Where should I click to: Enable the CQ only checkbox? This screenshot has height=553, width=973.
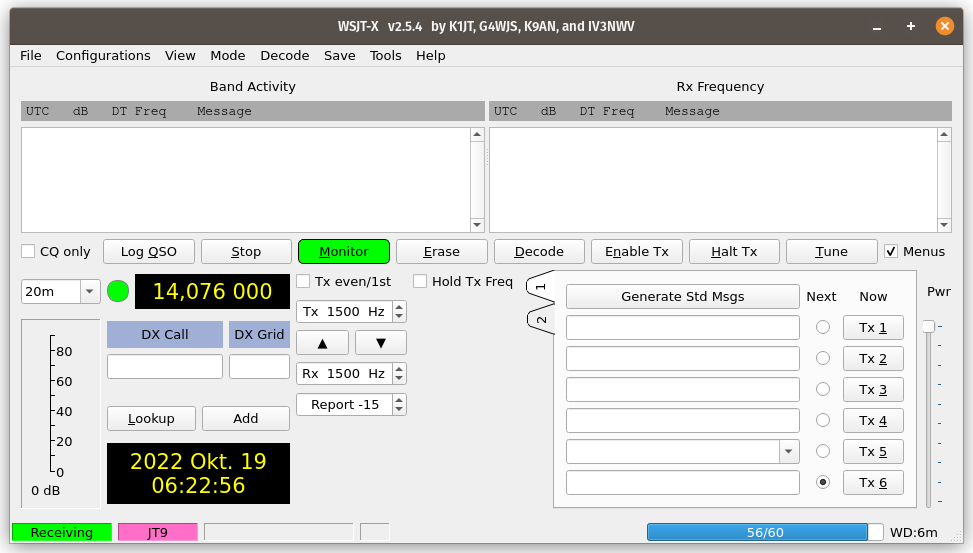[x=29, y=252]
